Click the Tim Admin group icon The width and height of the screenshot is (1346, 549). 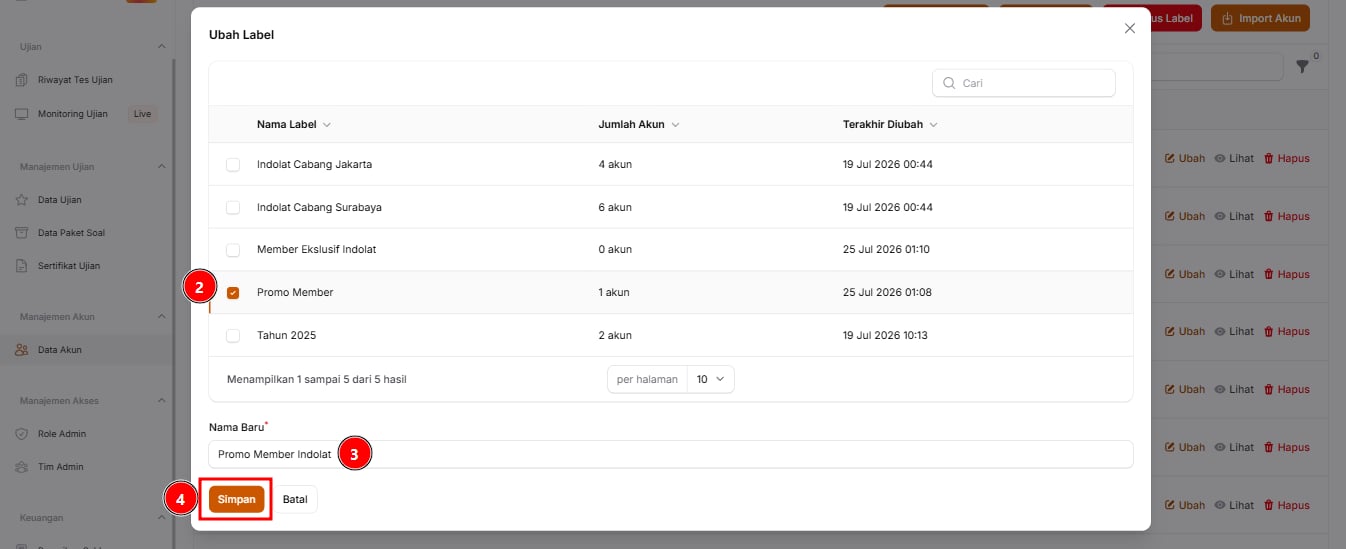tap(21, 467)
